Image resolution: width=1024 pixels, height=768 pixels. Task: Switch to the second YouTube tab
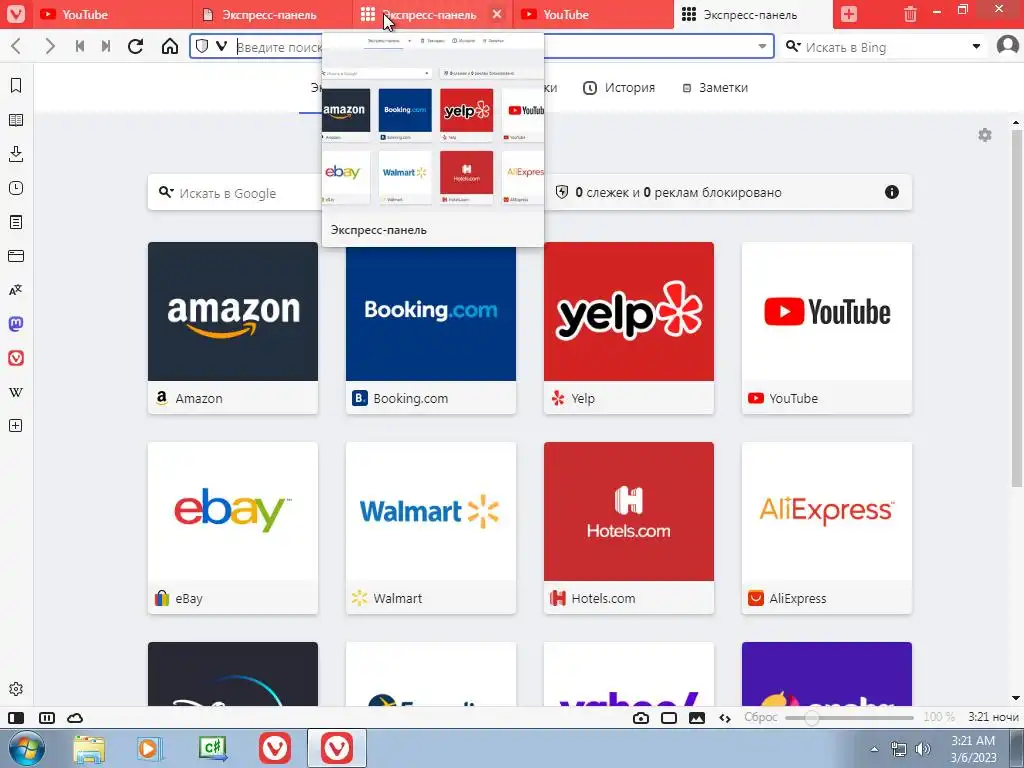592,14
